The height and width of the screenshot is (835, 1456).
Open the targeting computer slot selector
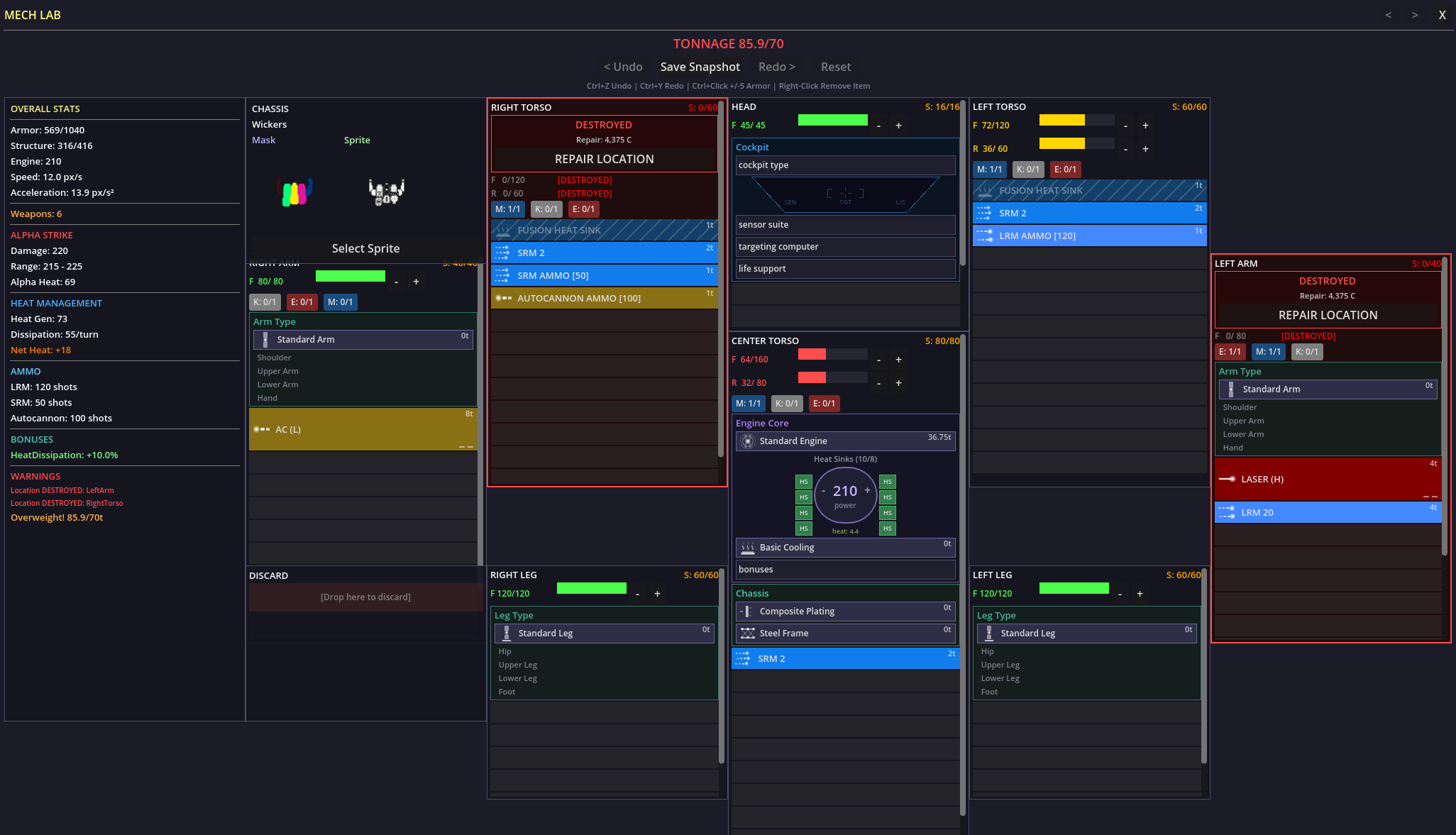pyautogui.click(x=844, y=247)
